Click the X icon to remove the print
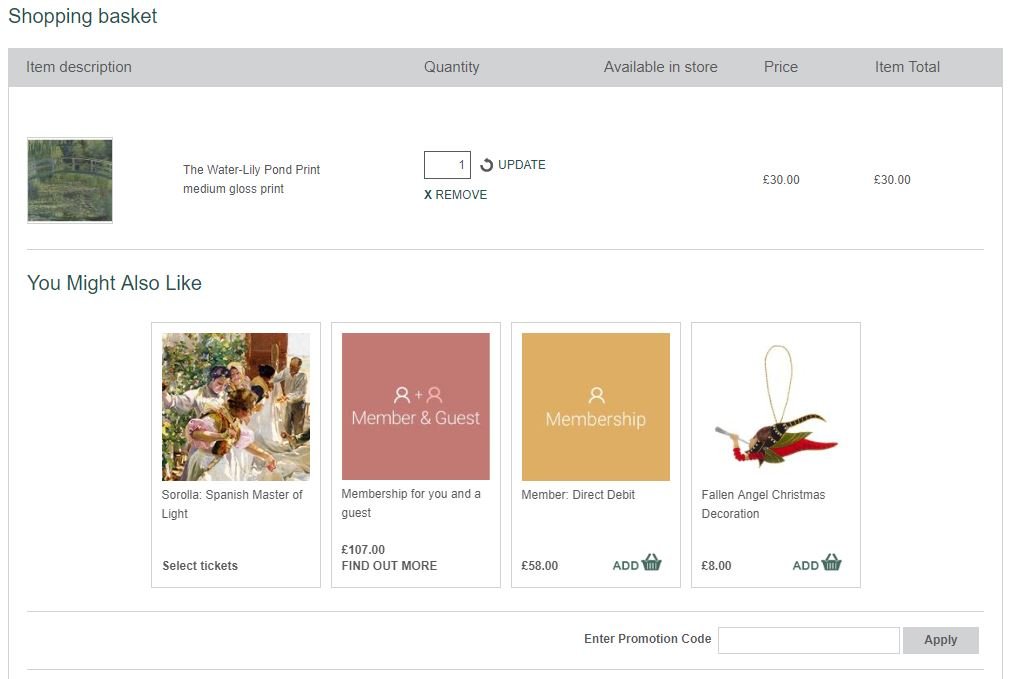1010x679 pixels. (x=428, y=195)
